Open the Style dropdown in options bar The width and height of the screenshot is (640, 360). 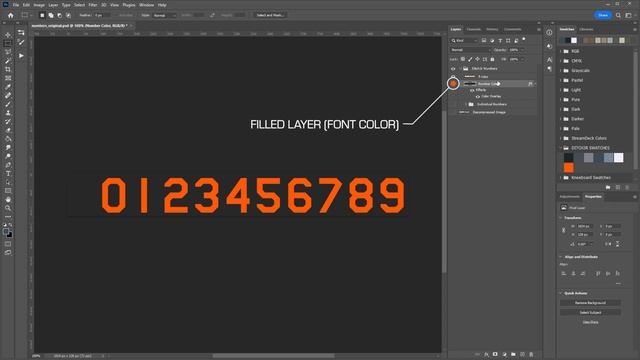pyautogui.click(x=164, y=15)
